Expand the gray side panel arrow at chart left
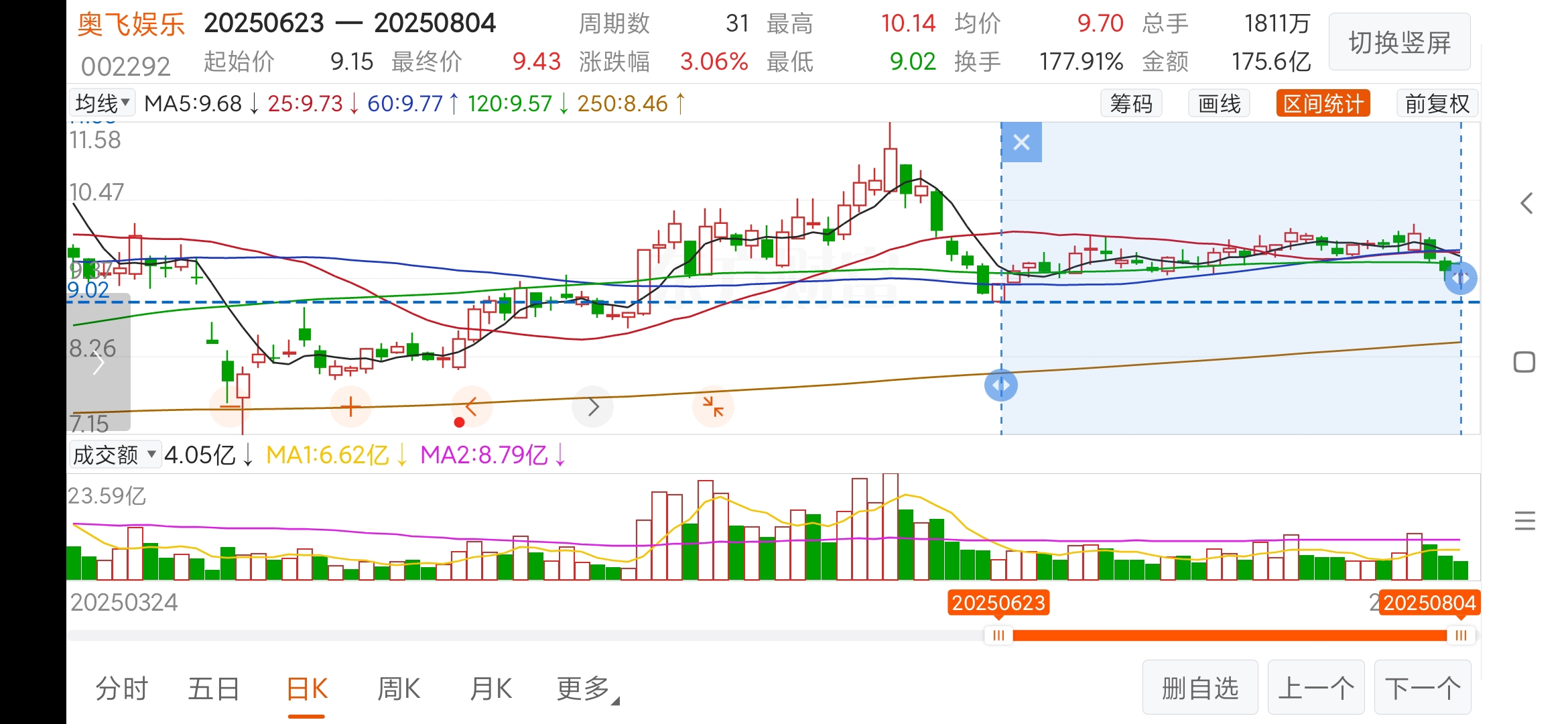 [x=99, y=363]
